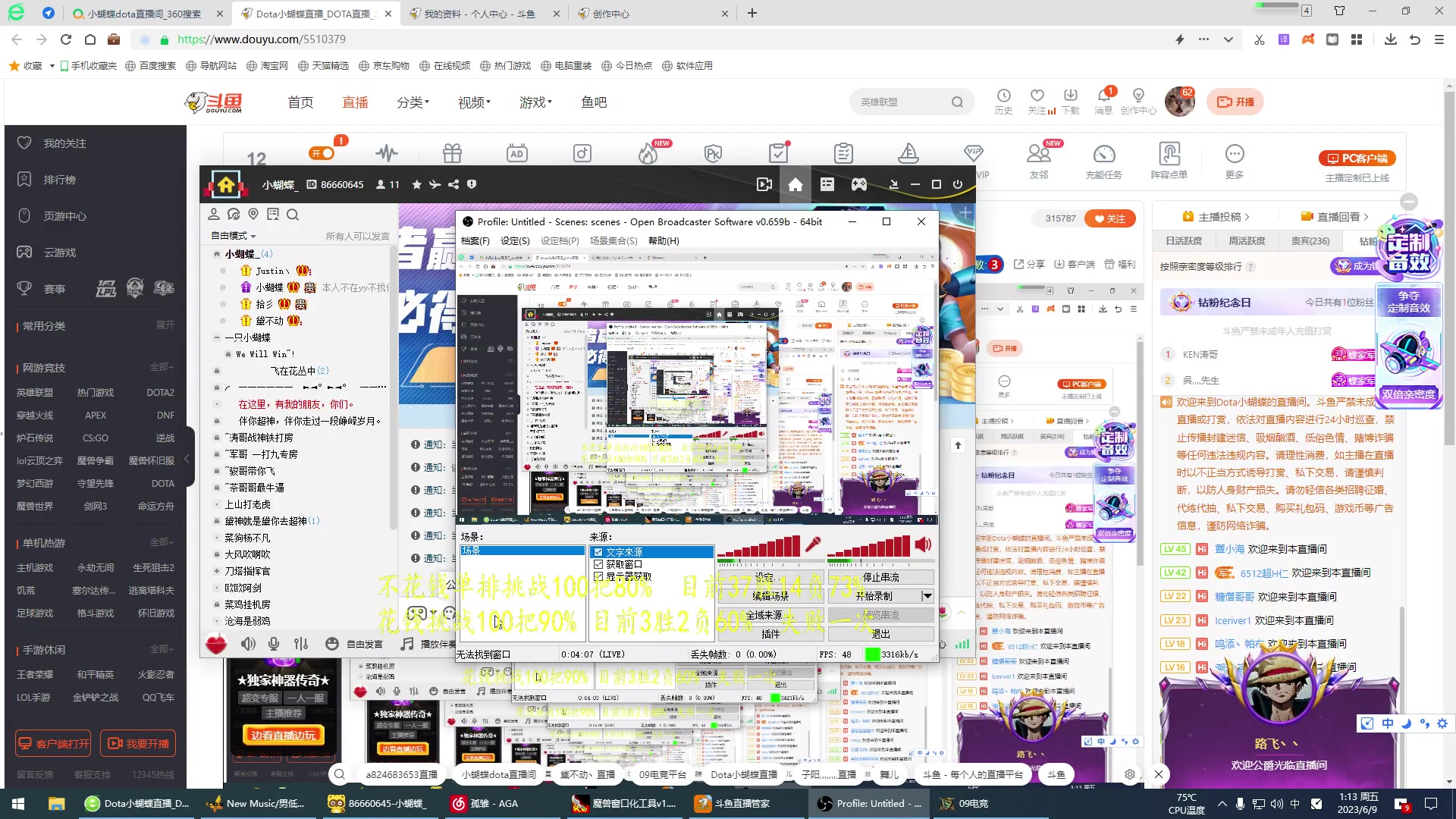The width and height of the screenshot is (1456, 819).
Task: Click the 我要开播 button in sidebar
Action: coord(138,743)
